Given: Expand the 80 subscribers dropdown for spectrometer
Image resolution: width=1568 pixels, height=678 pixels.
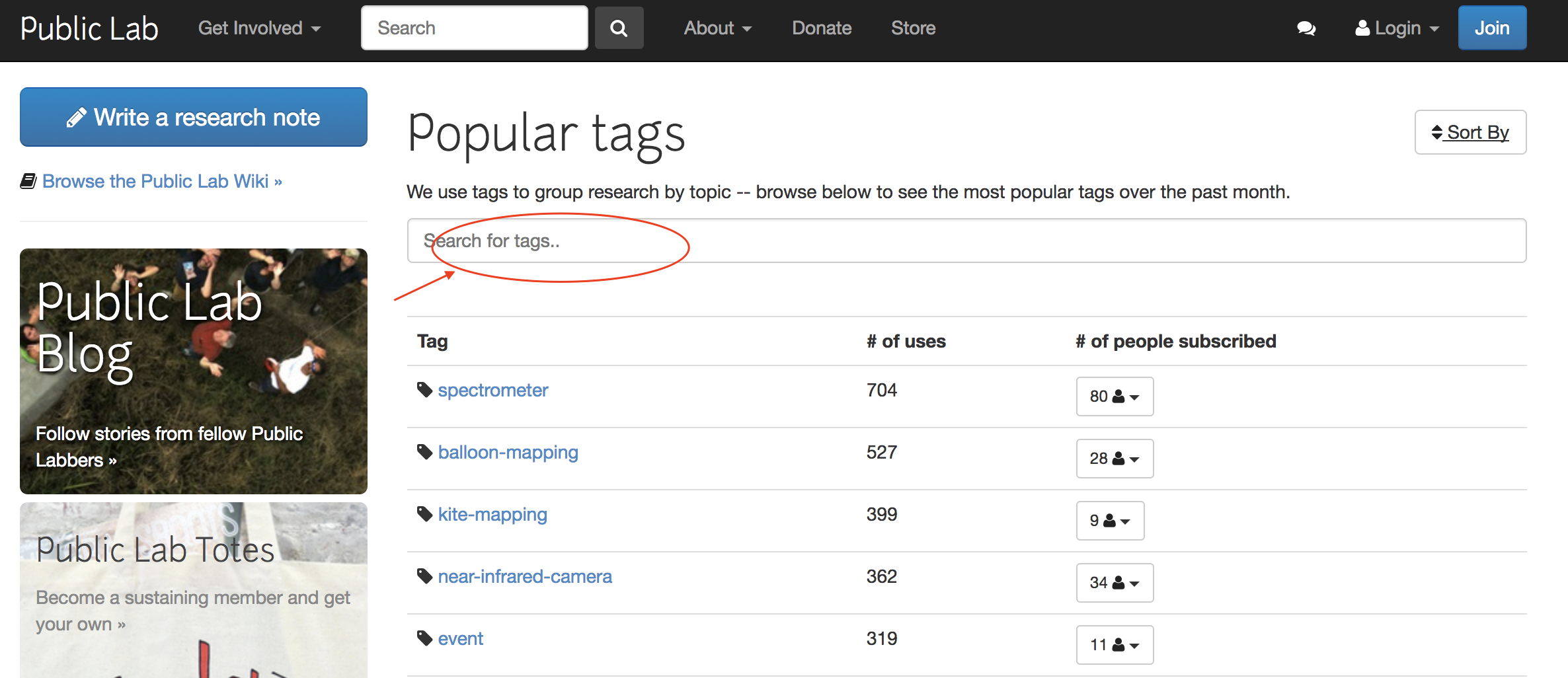Looking at the screenshot, I should [x=1115, y=396].
